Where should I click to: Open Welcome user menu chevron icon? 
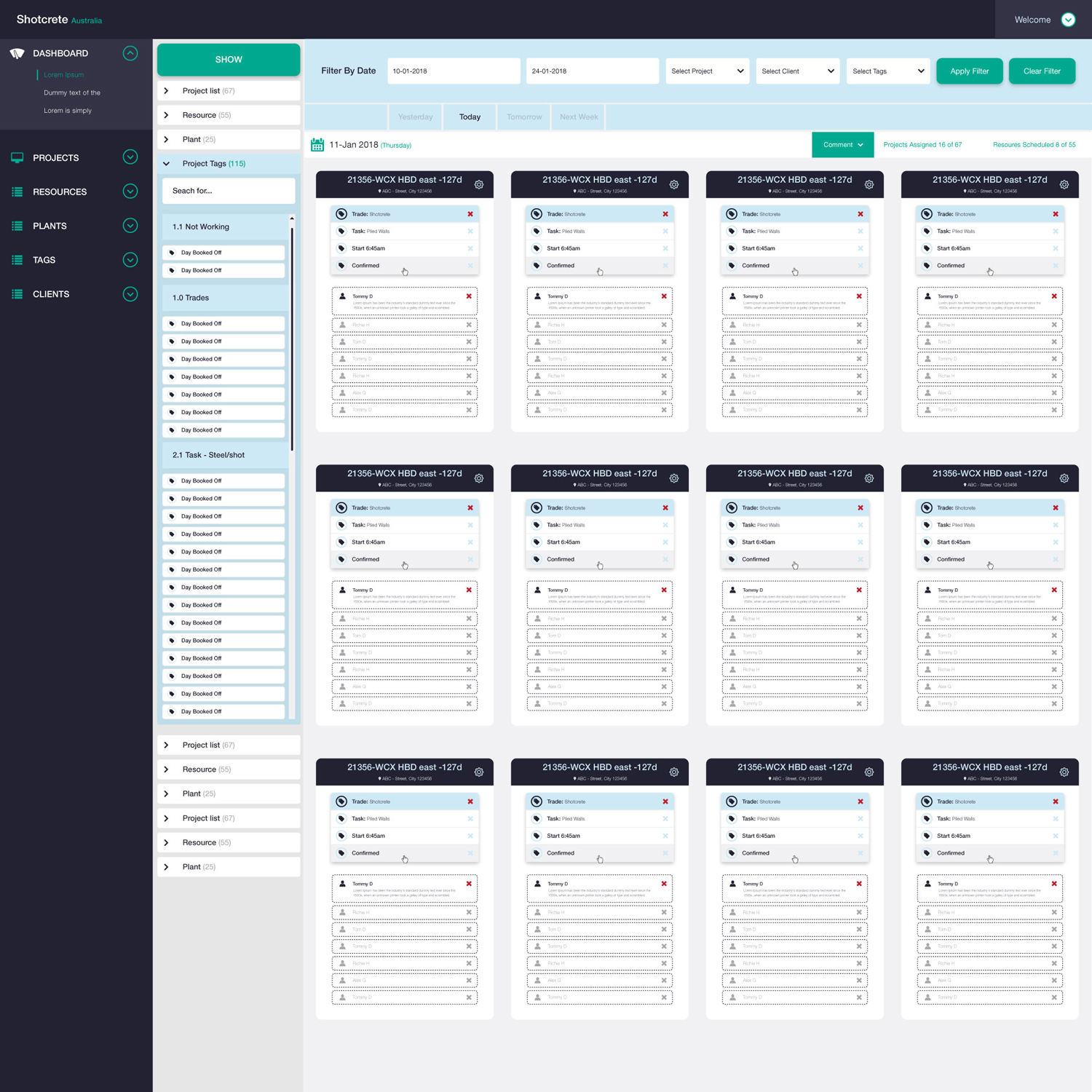tap(1068, 20)
